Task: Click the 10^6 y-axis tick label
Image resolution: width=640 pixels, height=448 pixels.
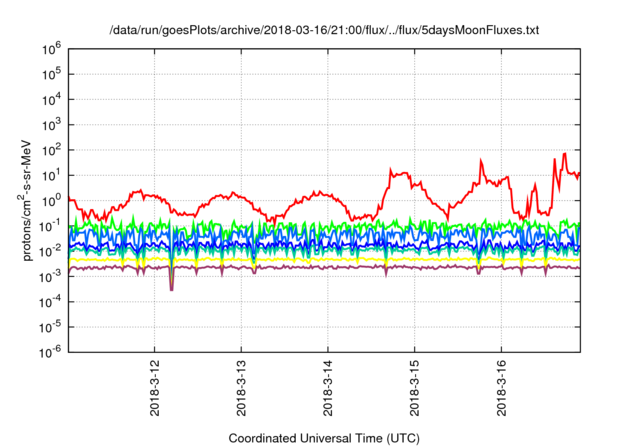Action: click(x=51, y=49)
